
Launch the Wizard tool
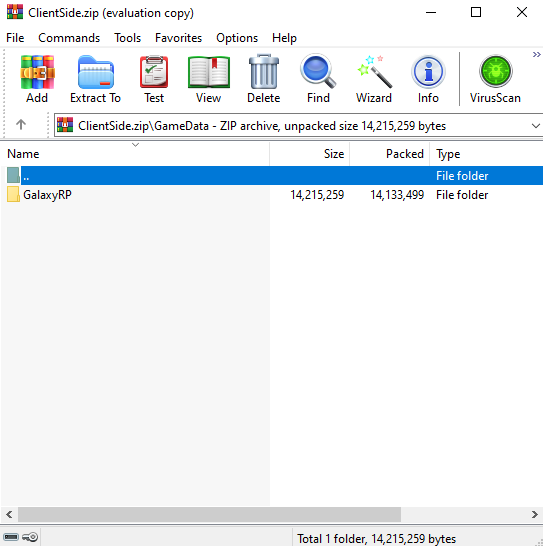(x=374, y=79)
